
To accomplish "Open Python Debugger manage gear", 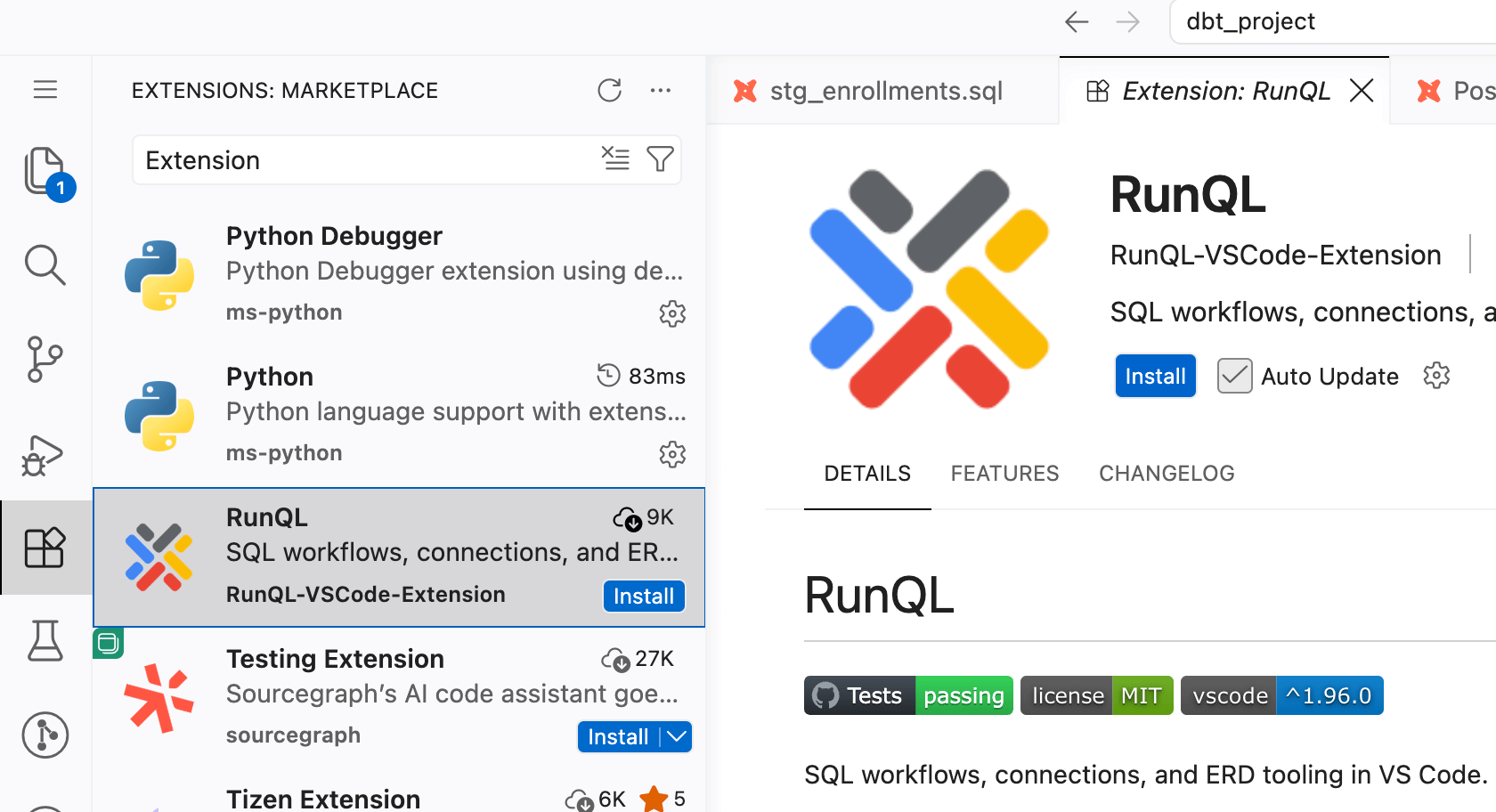I will point(672,313).
